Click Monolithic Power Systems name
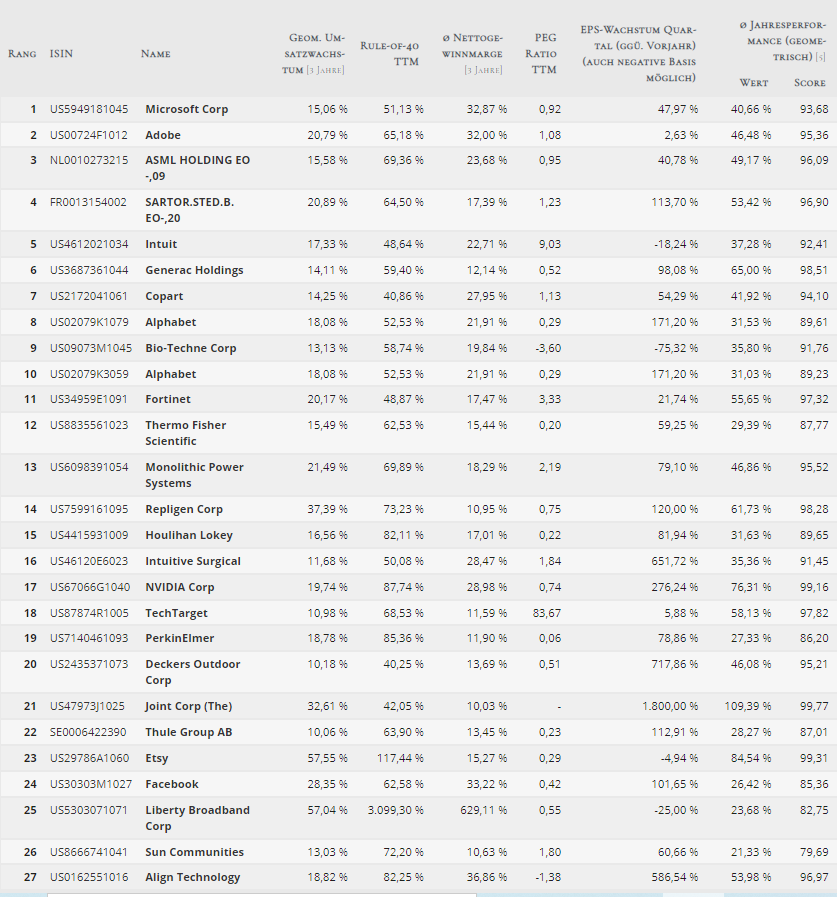837x897 pixels. coord(195,475)
